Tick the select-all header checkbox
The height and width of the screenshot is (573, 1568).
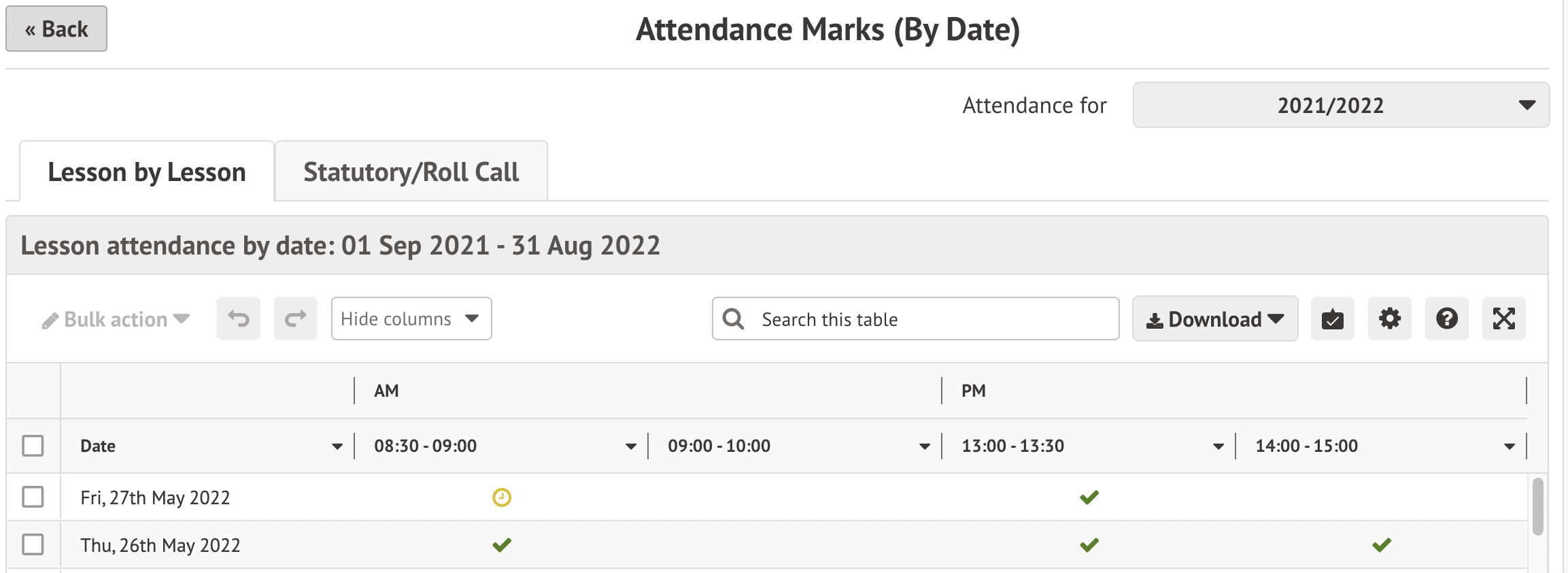[x=33, y=446]
